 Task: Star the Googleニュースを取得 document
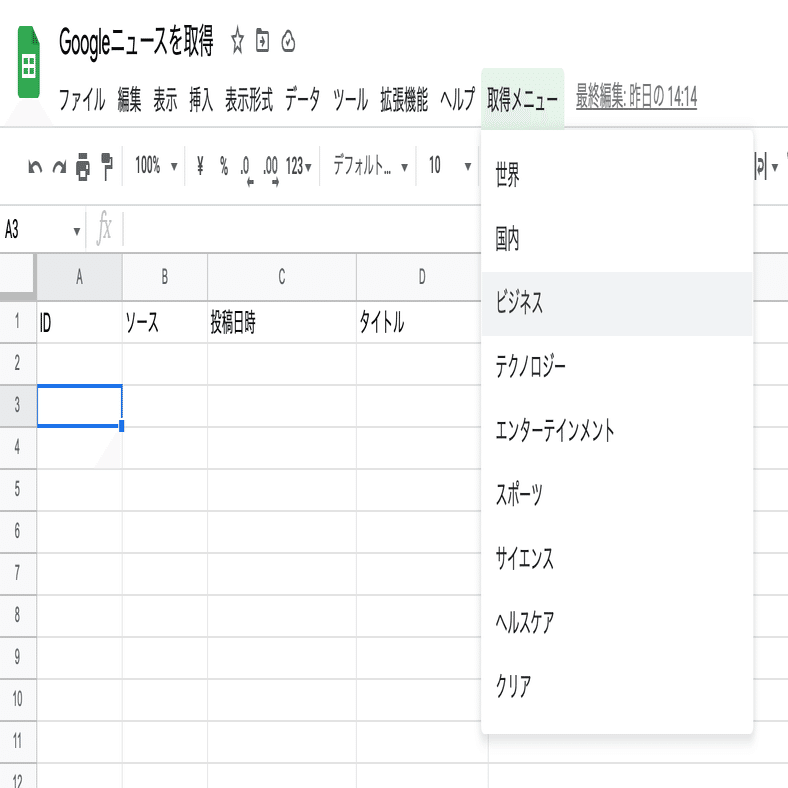click(x=237, y=41)
